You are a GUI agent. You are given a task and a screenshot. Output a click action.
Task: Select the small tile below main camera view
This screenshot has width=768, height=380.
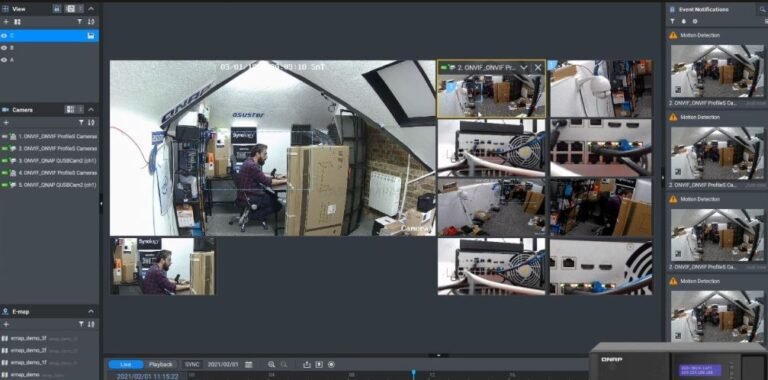pos(162,266)
